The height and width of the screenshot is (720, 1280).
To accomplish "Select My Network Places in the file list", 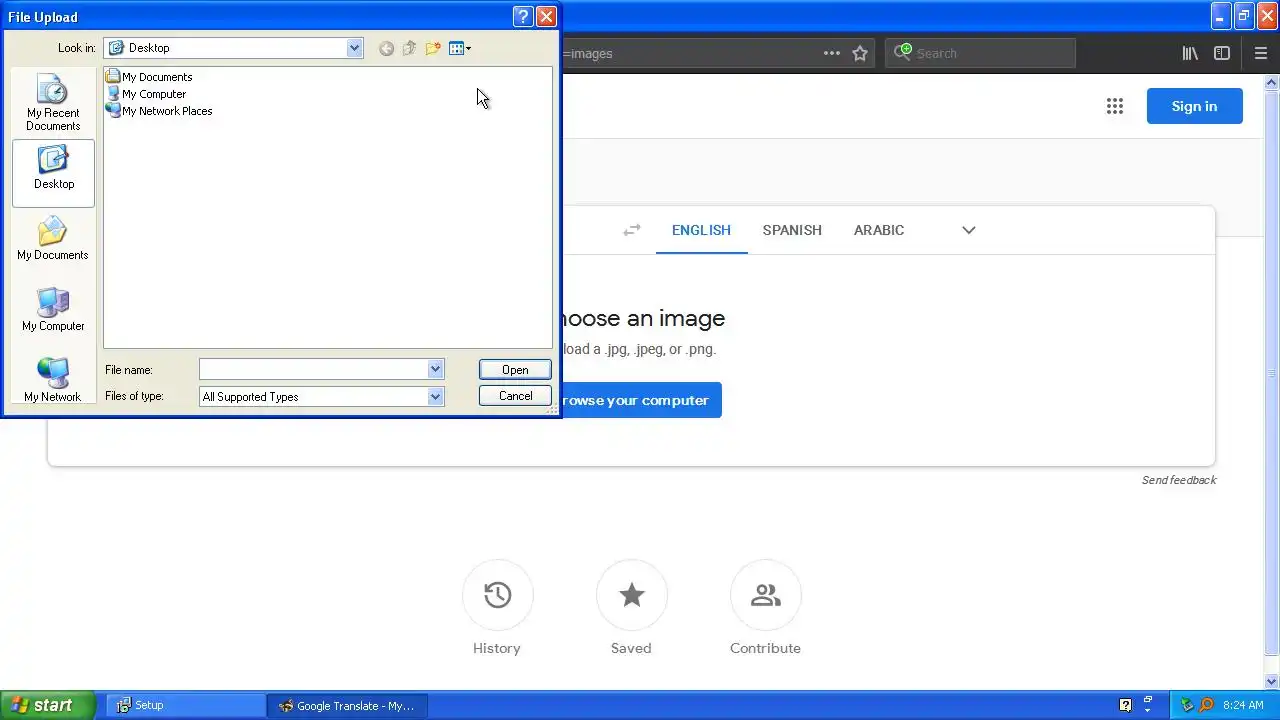I will pyautogui.click(x=159, y=111).
